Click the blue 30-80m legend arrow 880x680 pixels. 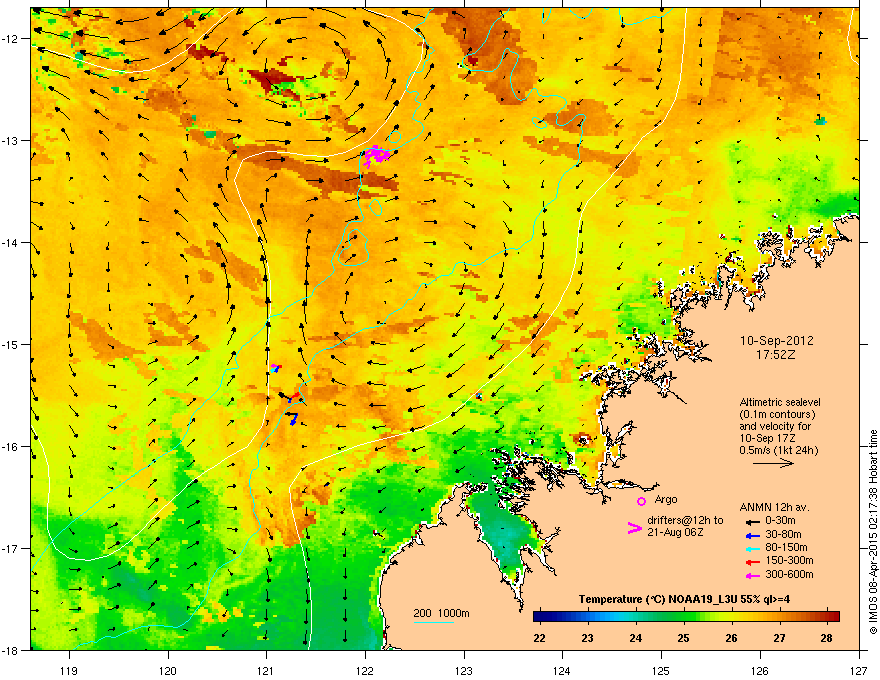pos(752,536)
